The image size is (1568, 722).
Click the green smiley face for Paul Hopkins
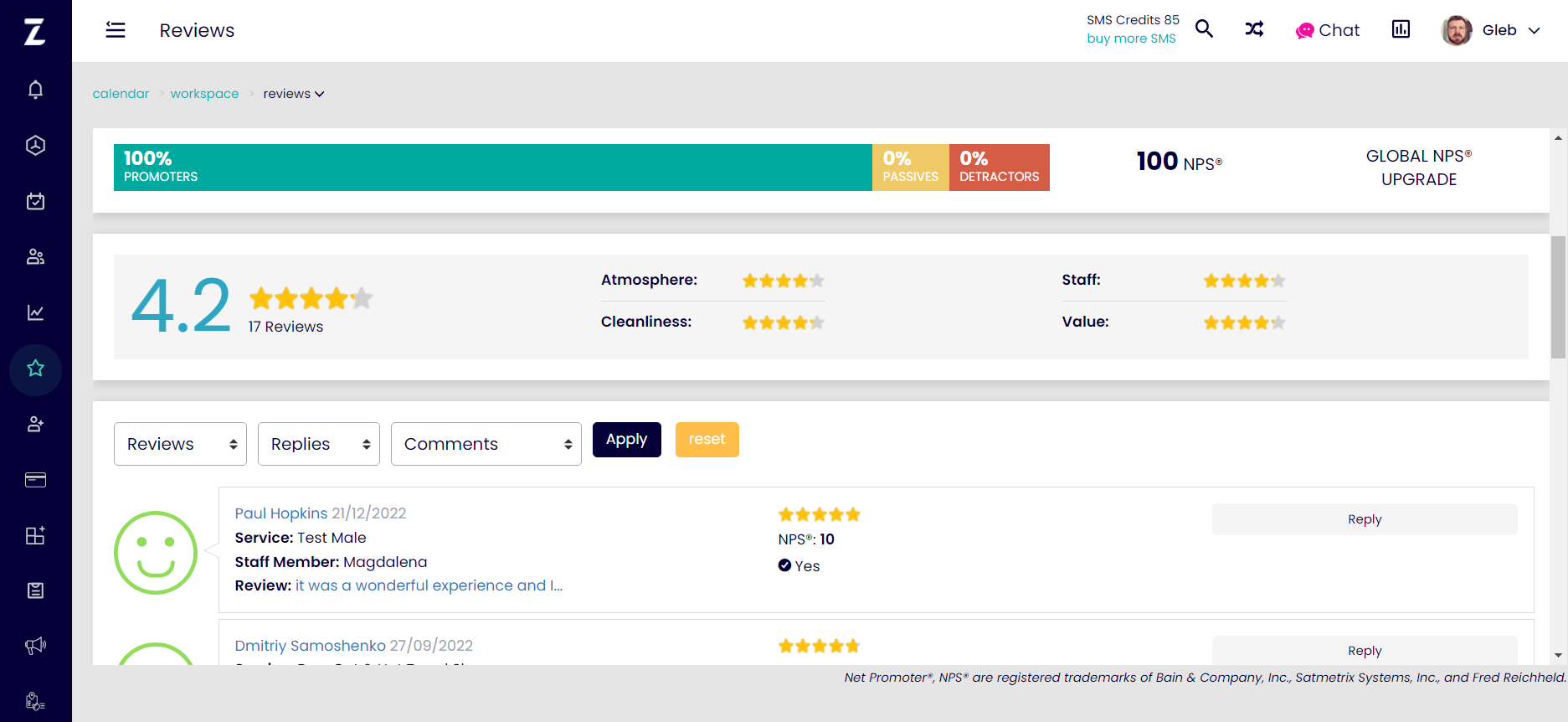pos(156,553)
